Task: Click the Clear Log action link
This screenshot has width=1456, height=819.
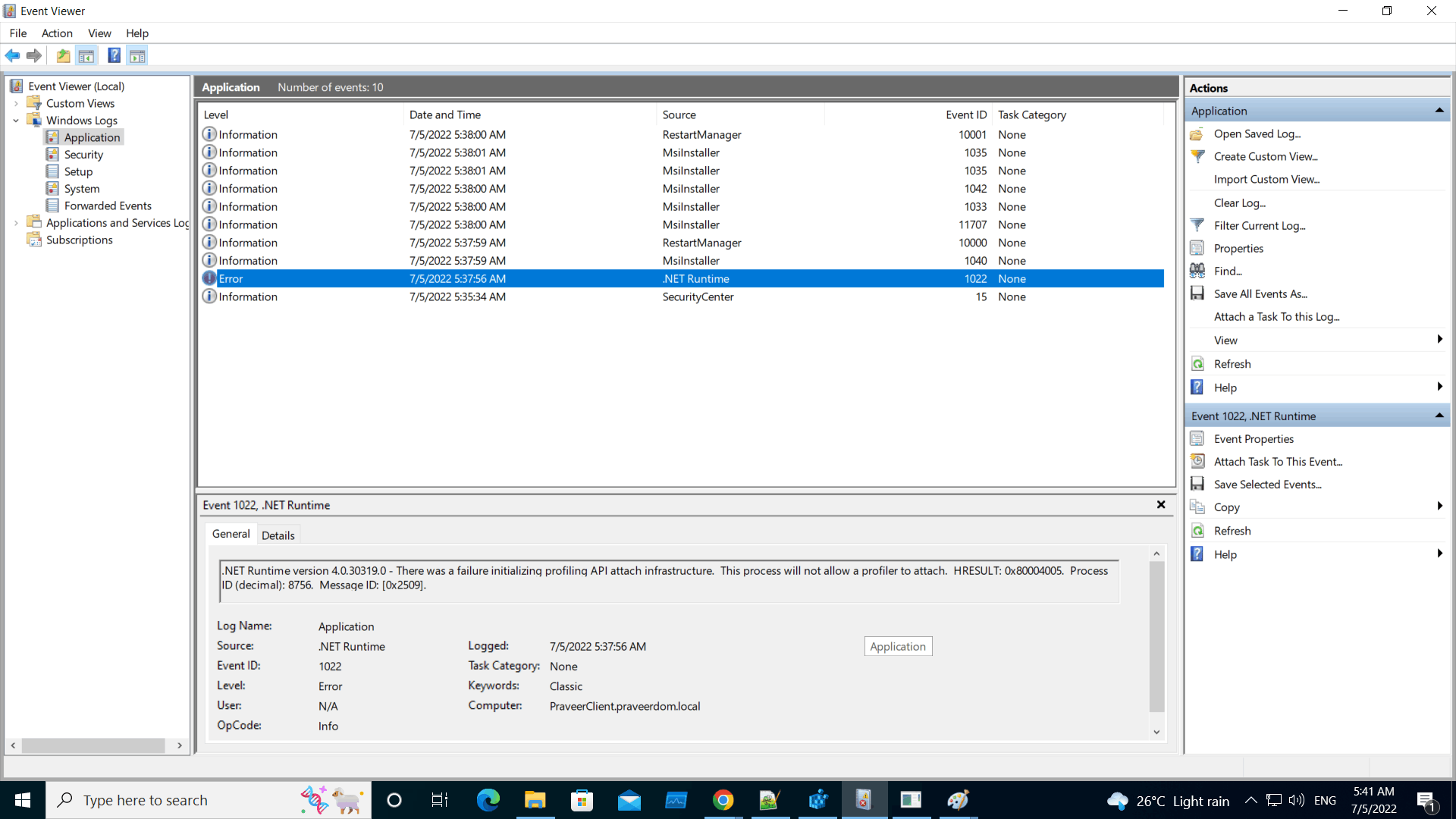Action: (1239, 202)
